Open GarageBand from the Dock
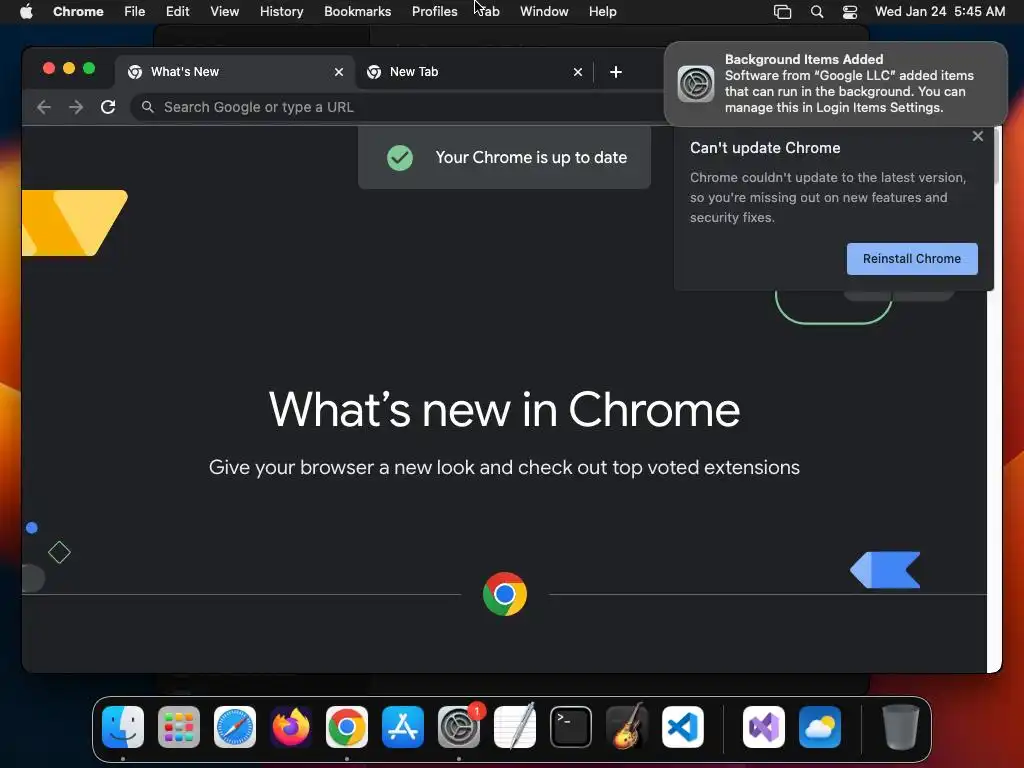Image resolution: width=1024 pixels, height=768 pixels. pos(627,727)
